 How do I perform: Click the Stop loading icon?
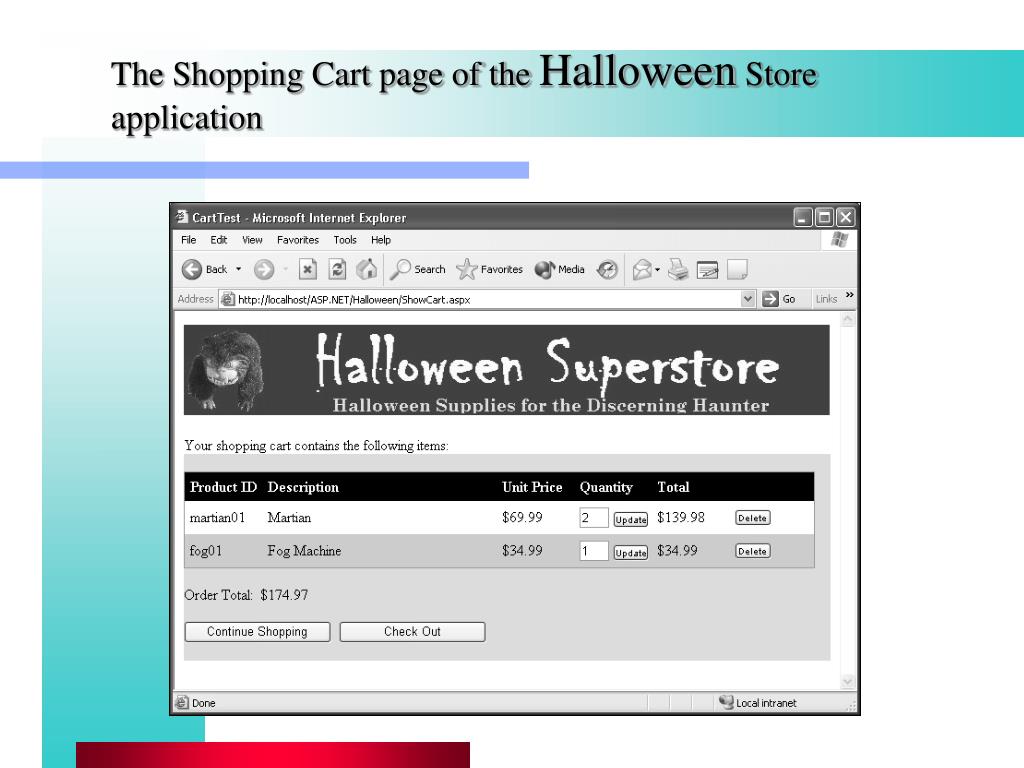click(x=308, y=269)
